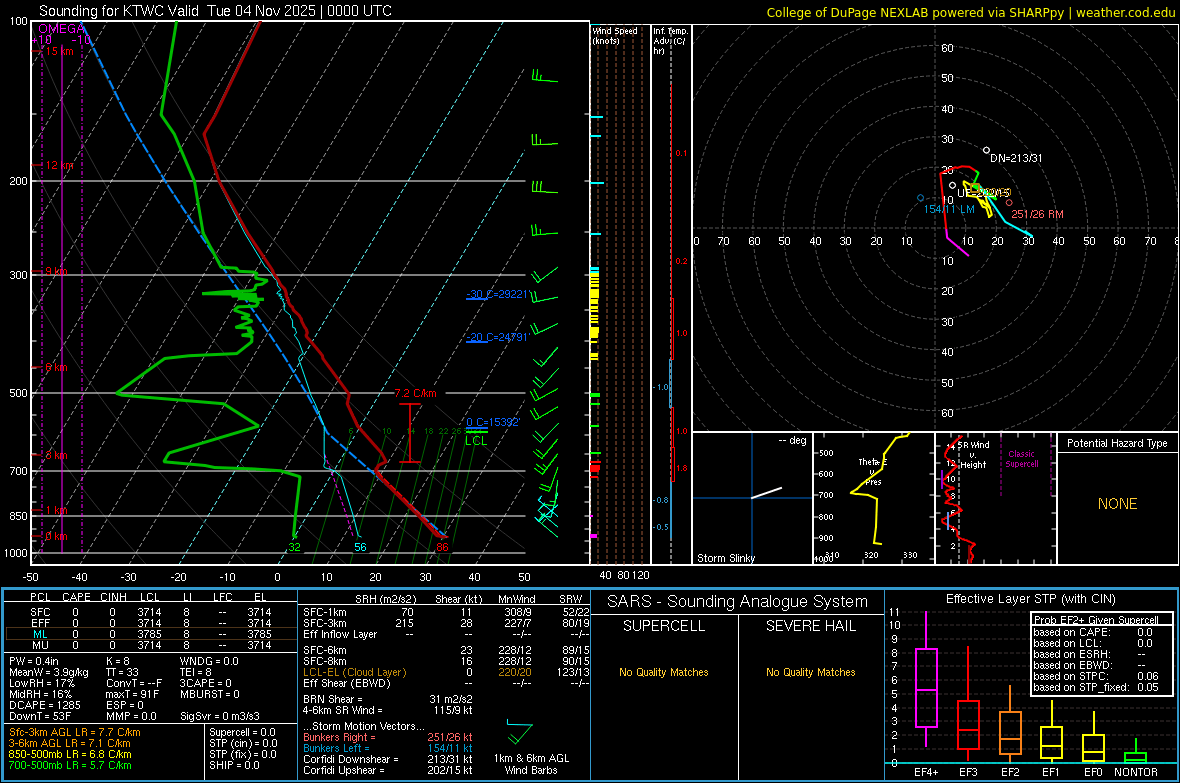Click the 1km & 6km AGL wind barb icon
Screen dimensions: 1180x783
pyautogui.click(x=519, y=731)
